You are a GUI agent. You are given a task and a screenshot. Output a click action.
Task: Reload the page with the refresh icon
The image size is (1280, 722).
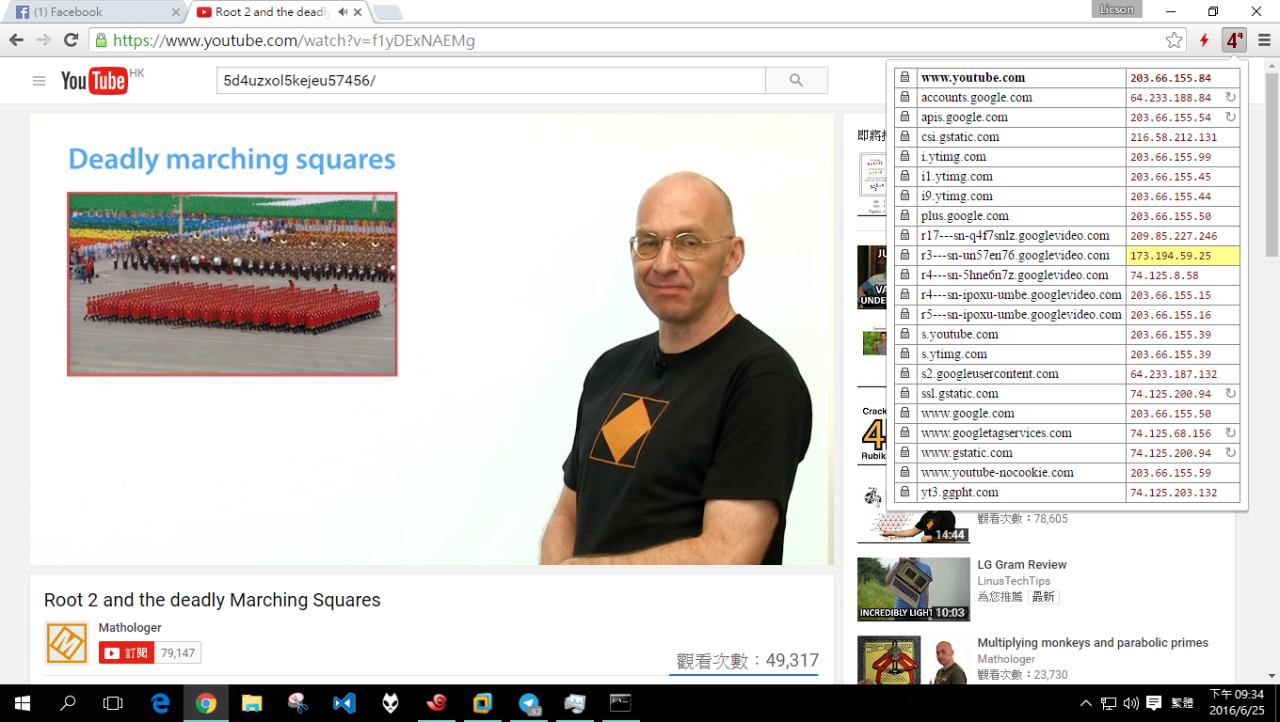[71, 40]
